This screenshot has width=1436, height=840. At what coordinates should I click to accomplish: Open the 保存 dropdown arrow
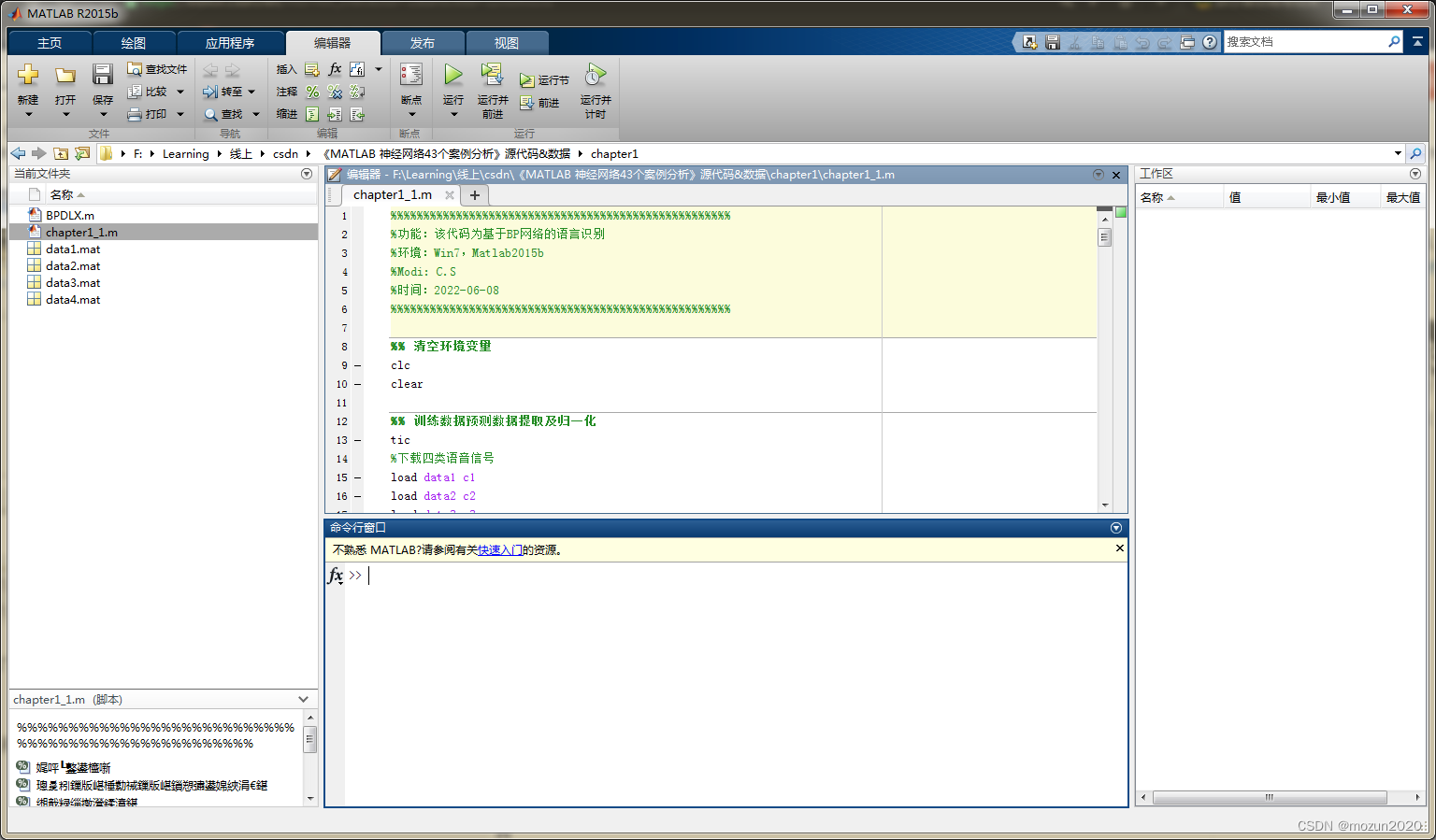[103, 115]
